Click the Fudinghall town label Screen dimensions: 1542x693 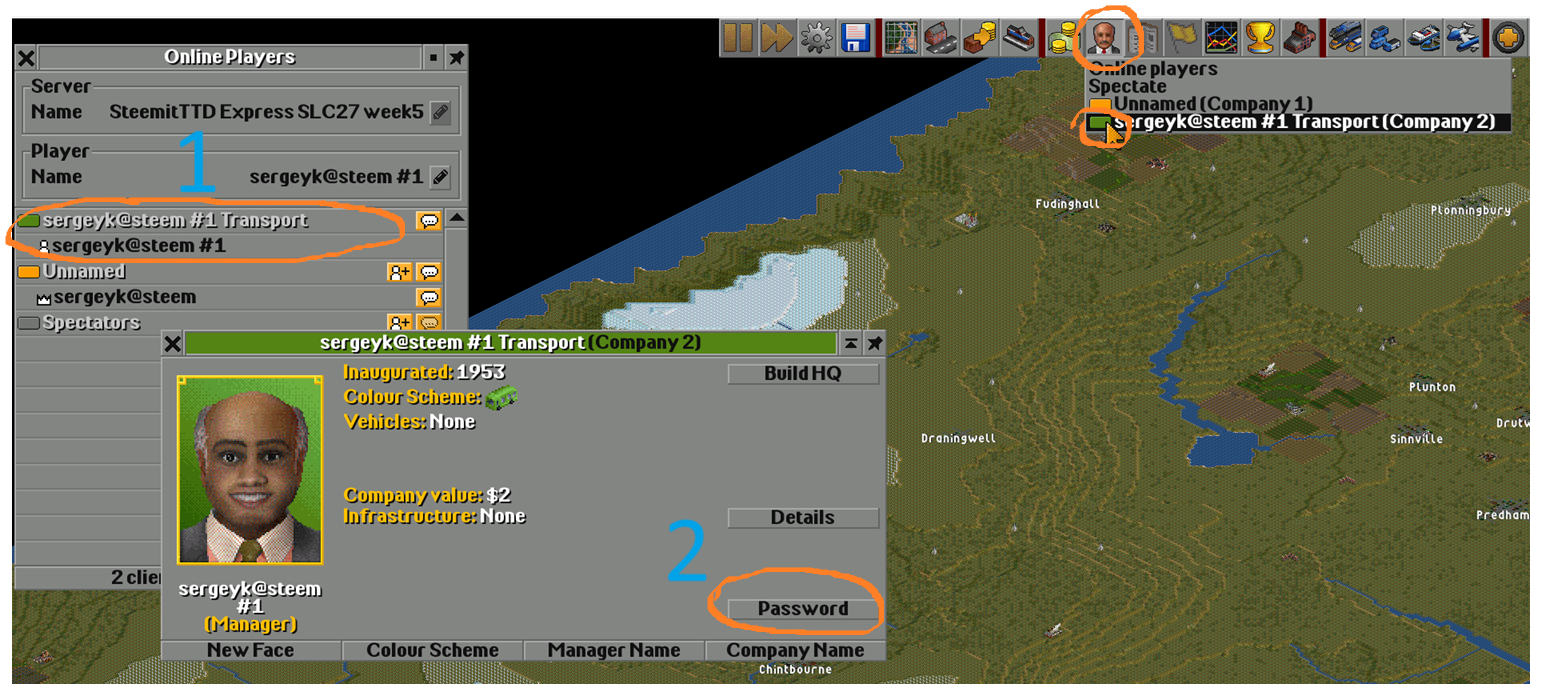coord(1067,204)
